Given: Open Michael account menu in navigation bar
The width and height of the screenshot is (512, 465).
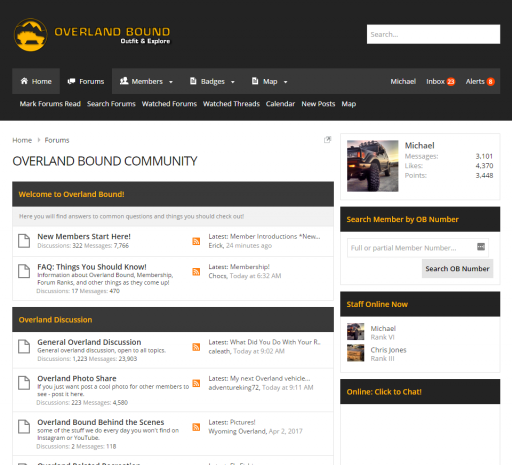Looking at the screenshot, I should pyautogui.click(x=403, y=82).
